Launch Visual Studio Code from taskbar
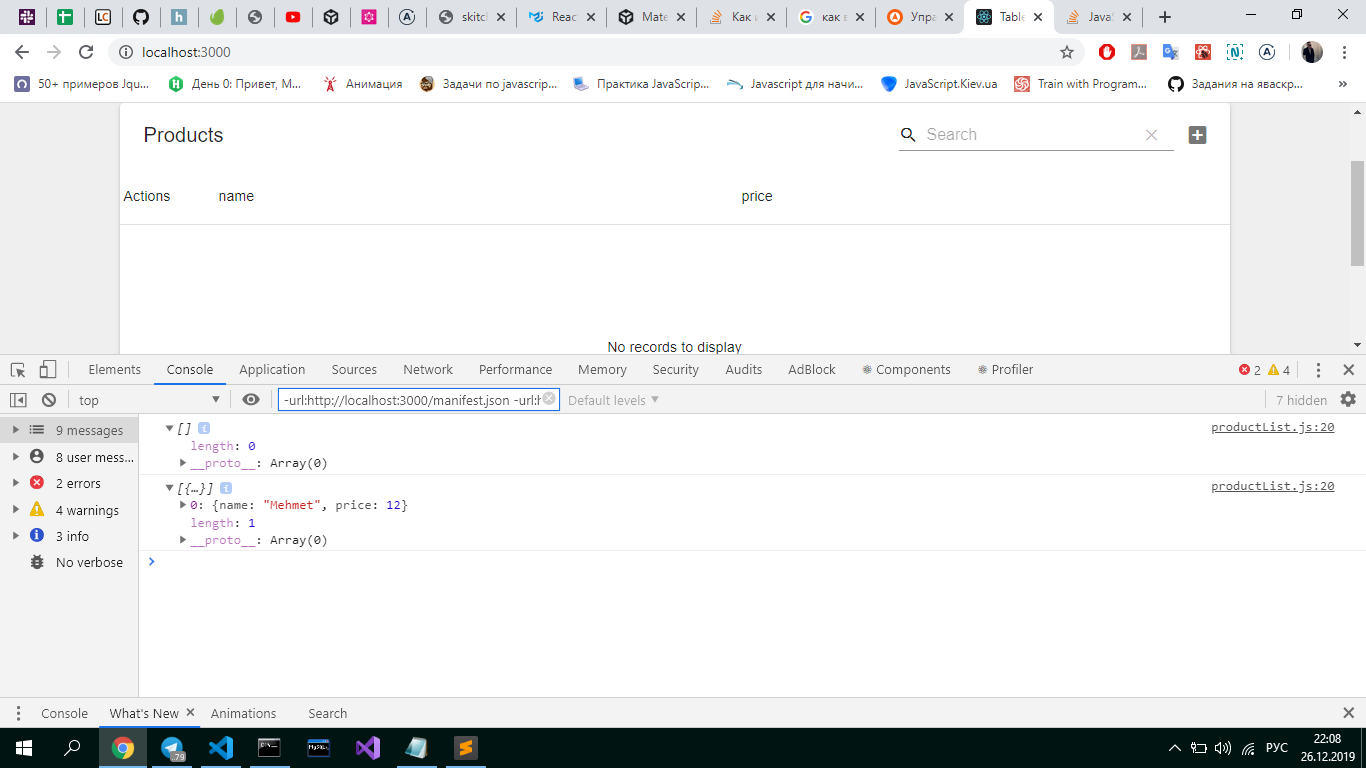Screen dimensions: 1366x768 [x=221, y=748]
